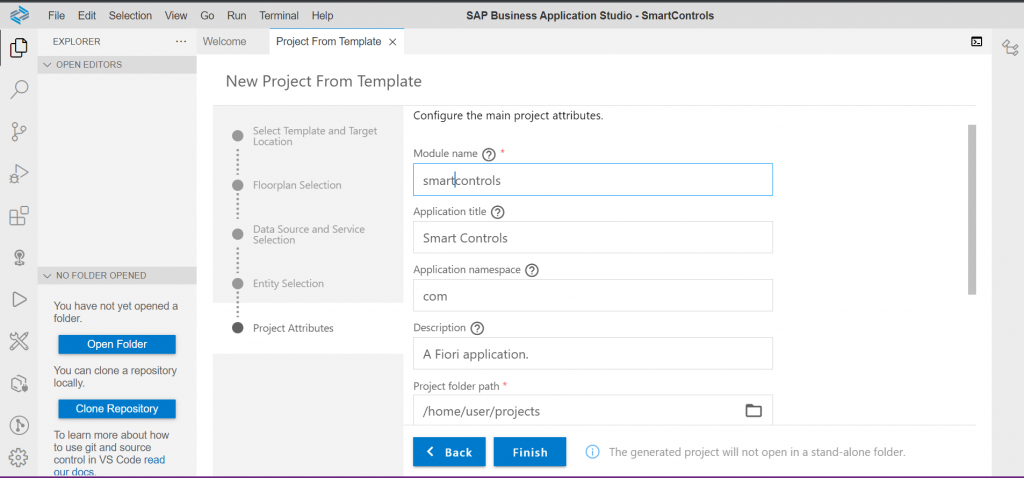
Task: Open the Selection menu
Action: [131, 15]
